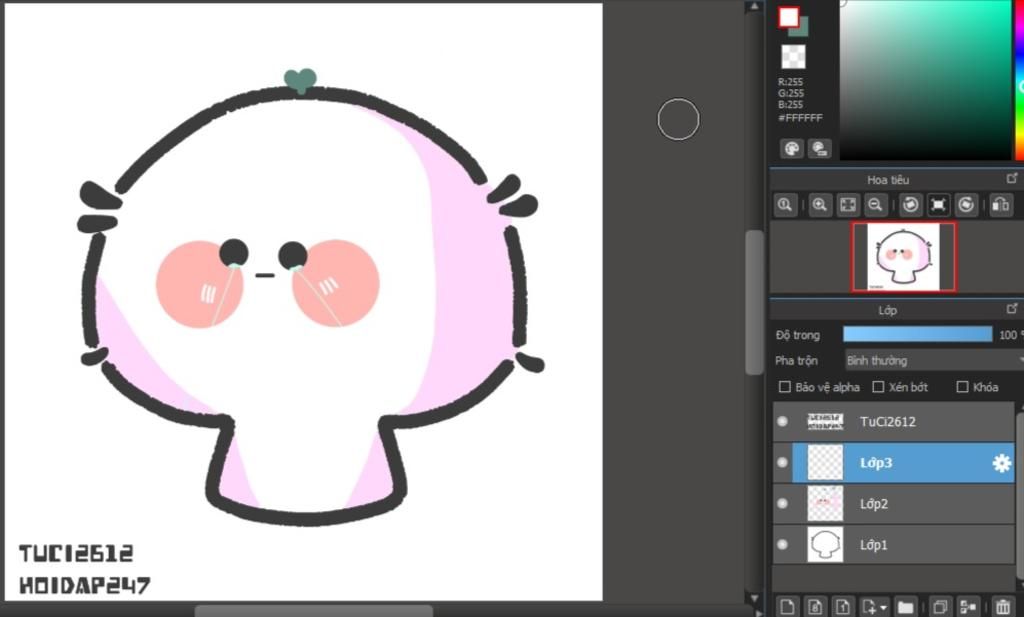Open Lớp3 layer settings gear

(1001, 463)
